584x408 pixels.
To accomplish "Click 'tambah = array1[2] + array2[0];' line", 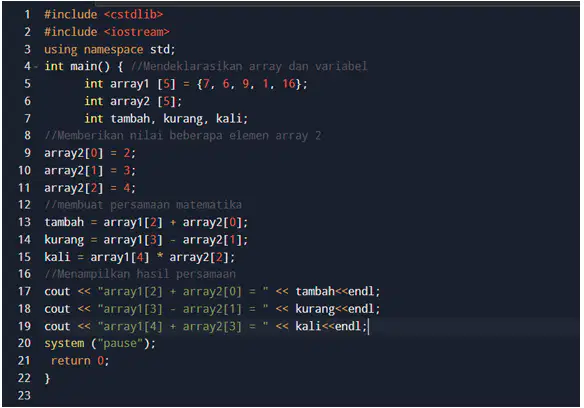I will point(146,222).
